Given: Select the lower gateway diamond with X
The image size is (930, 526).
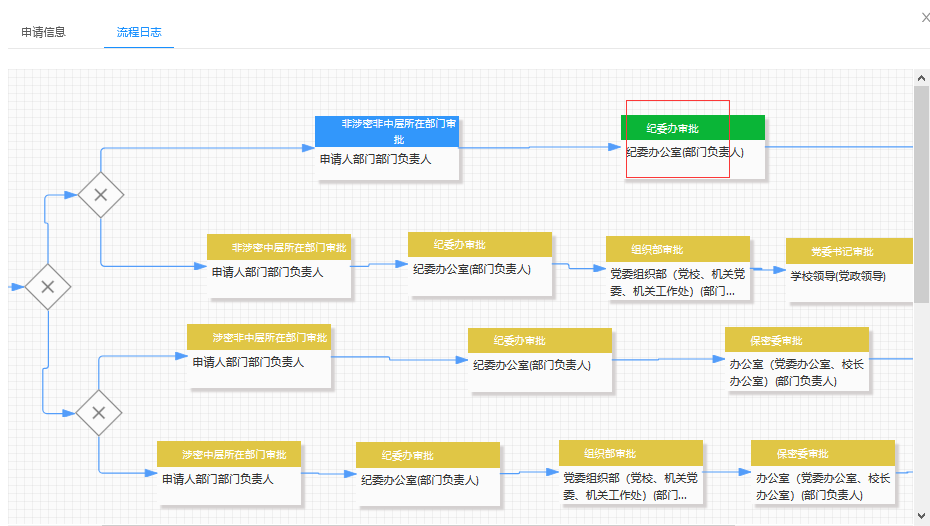Looking at the screenshot, I should coord(99,413).
